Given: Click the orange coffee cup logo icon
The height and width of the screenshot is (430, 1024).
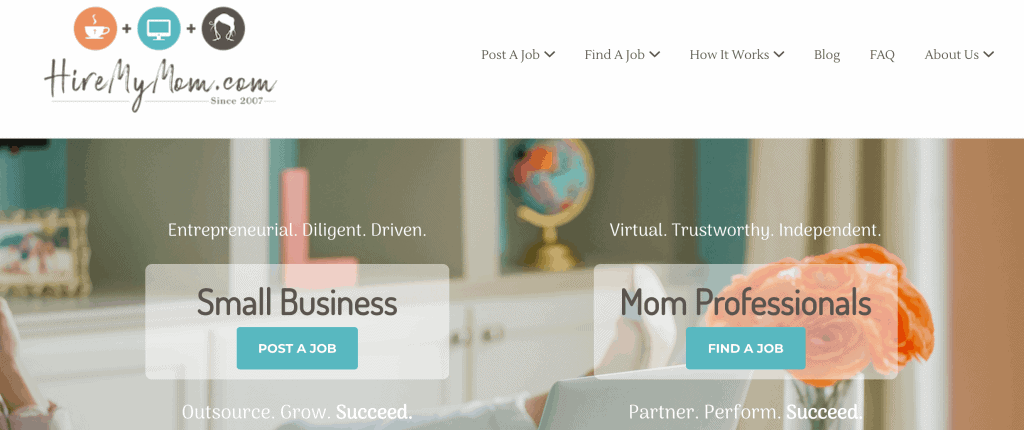Looking at the screenshot, I should click(x=95, y=28).
